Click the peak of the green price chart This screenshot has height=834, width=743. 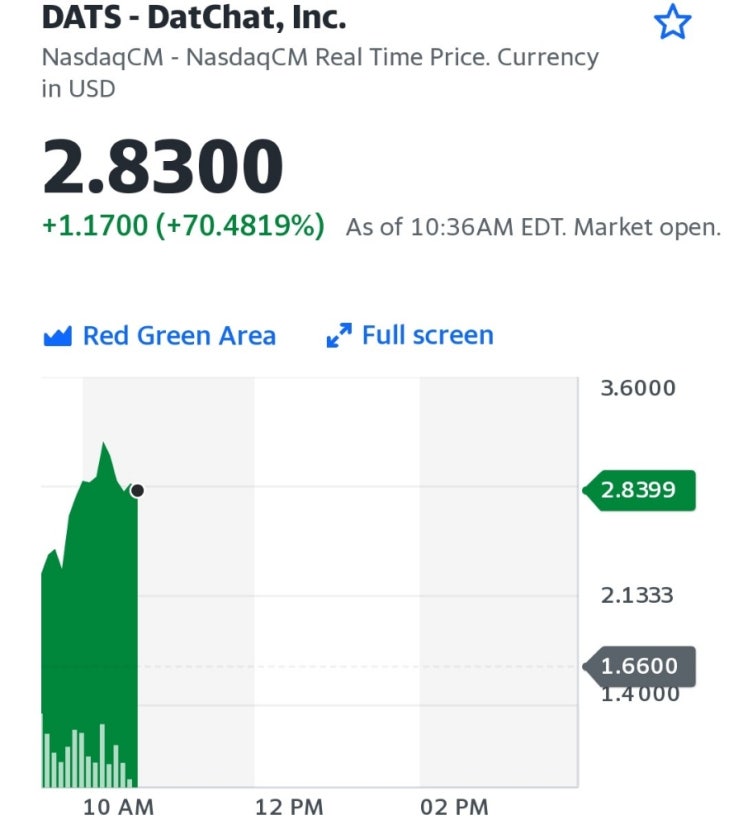coord(102,443)
